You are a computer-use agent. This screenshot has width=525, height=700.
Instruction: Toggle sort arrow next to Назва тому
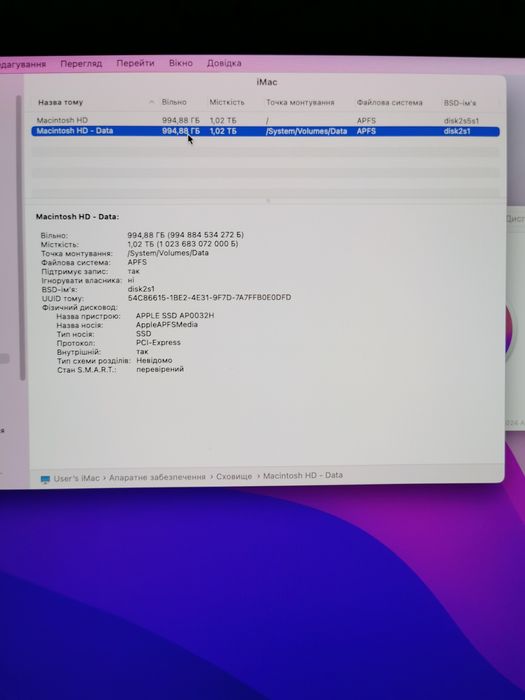point(151,102)
